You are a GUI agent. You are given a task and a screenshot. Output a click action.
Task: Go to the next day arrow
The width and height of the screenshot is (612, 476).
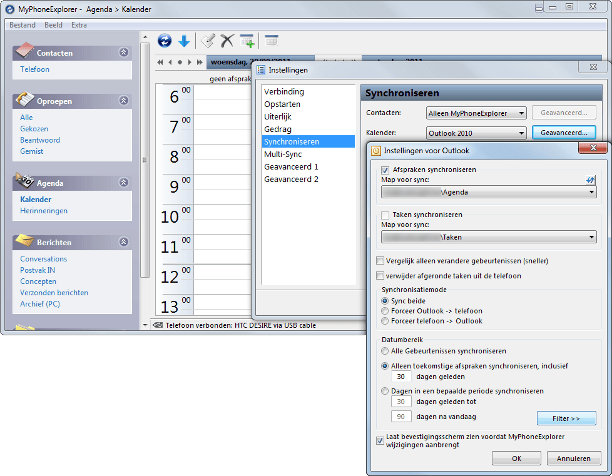(x=189, y=62)
